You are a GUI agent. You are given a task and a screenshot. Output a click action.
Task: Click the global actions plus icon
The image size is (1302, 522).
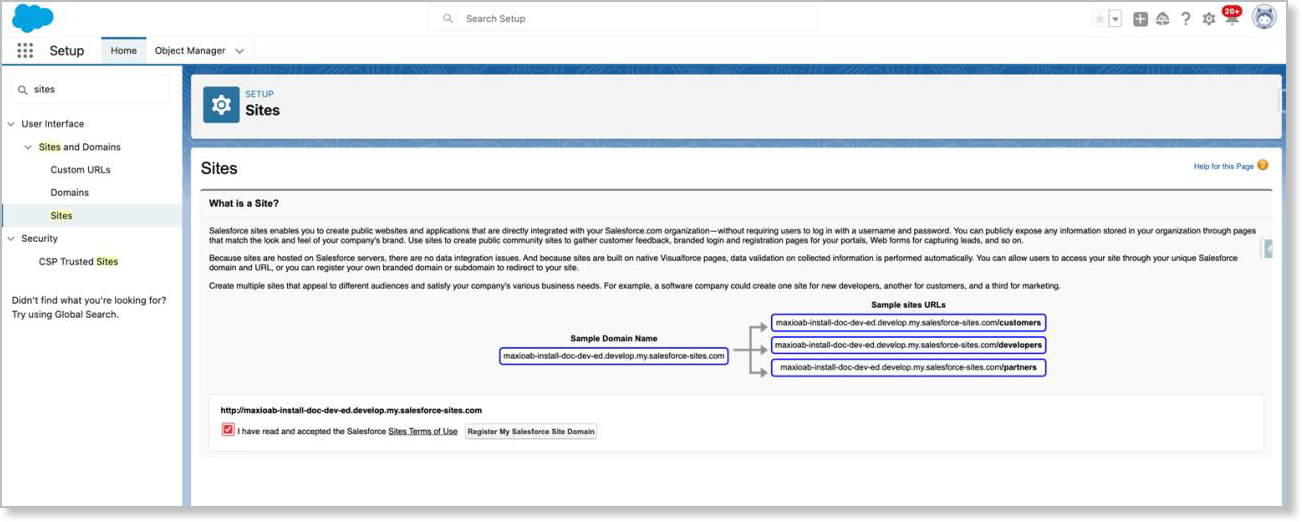point(1140,19)
